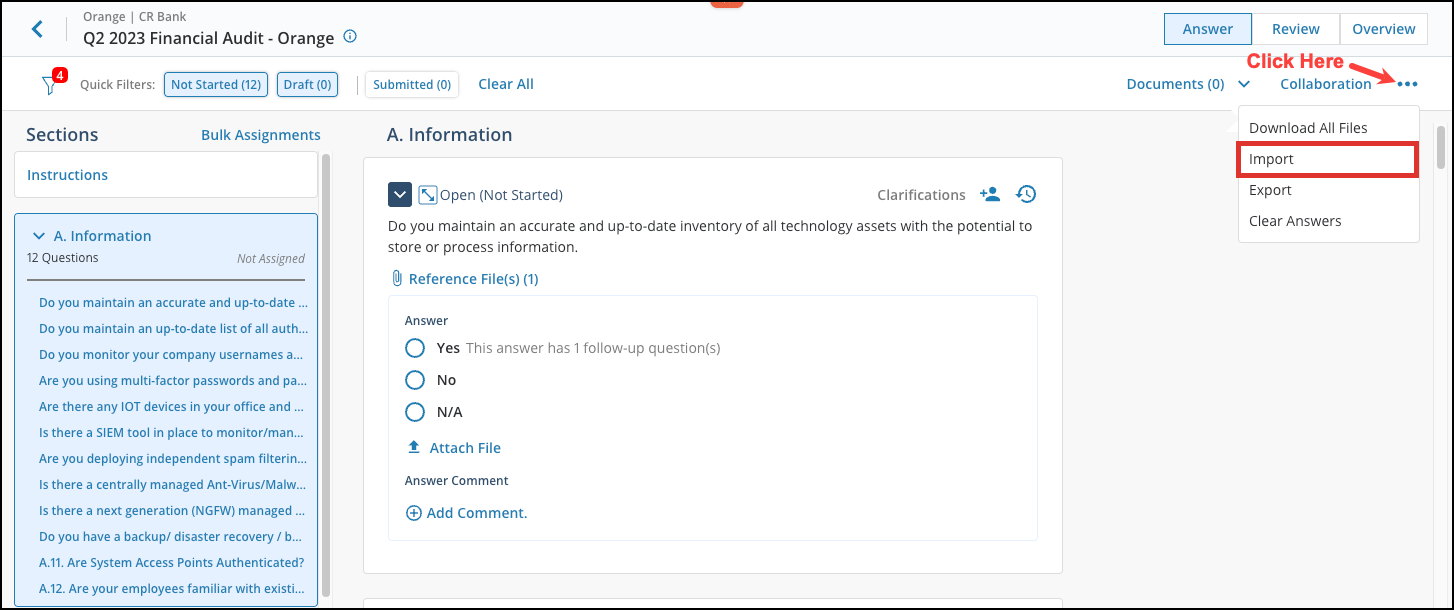Open question 'up-to-date list of all auth...'
The height and width of the screenshot is (610, 1454).
pos(173,328)
